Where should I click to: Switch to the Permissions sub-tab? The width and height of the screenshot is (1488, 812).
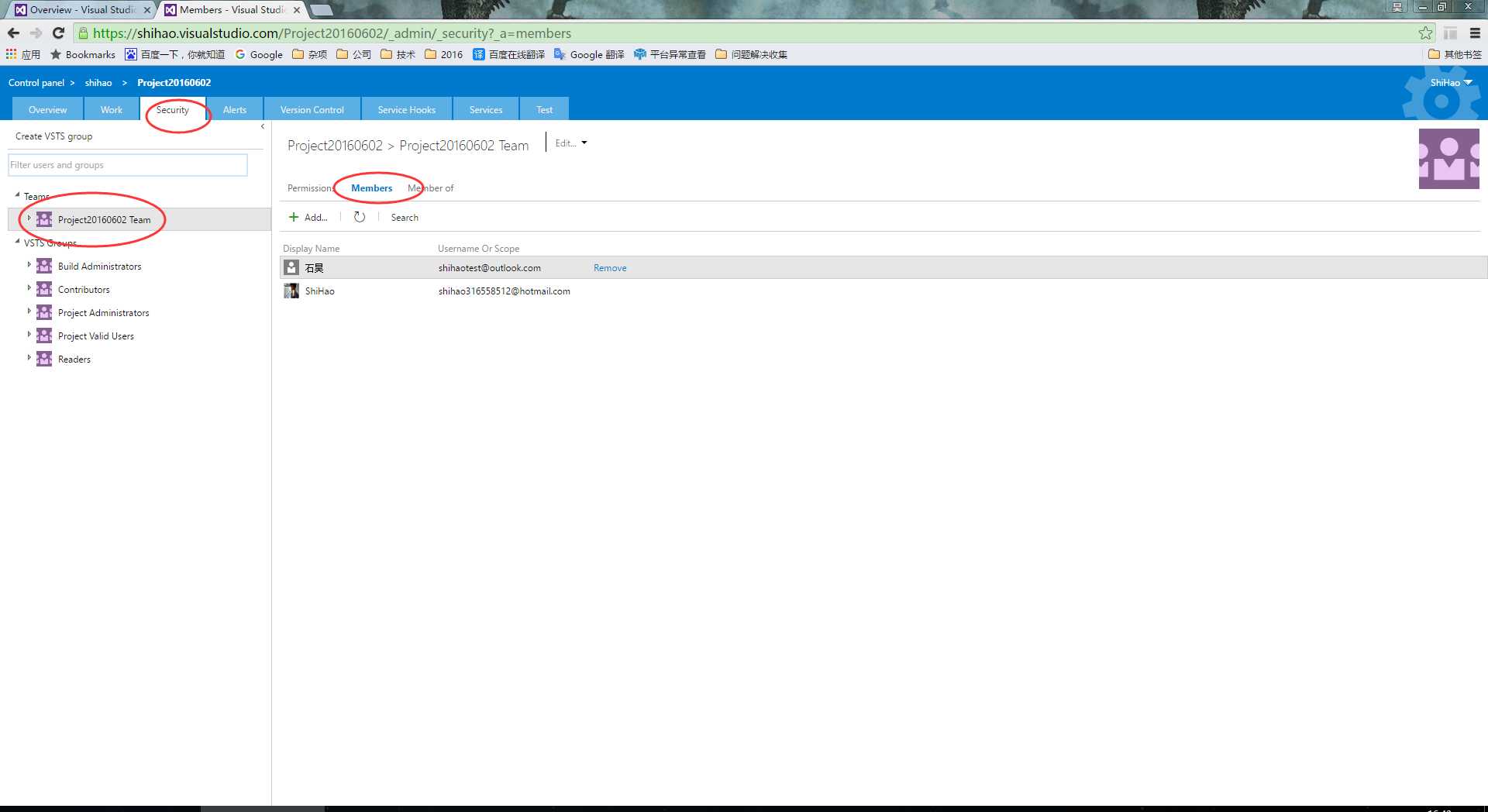(x=312, y=188)
